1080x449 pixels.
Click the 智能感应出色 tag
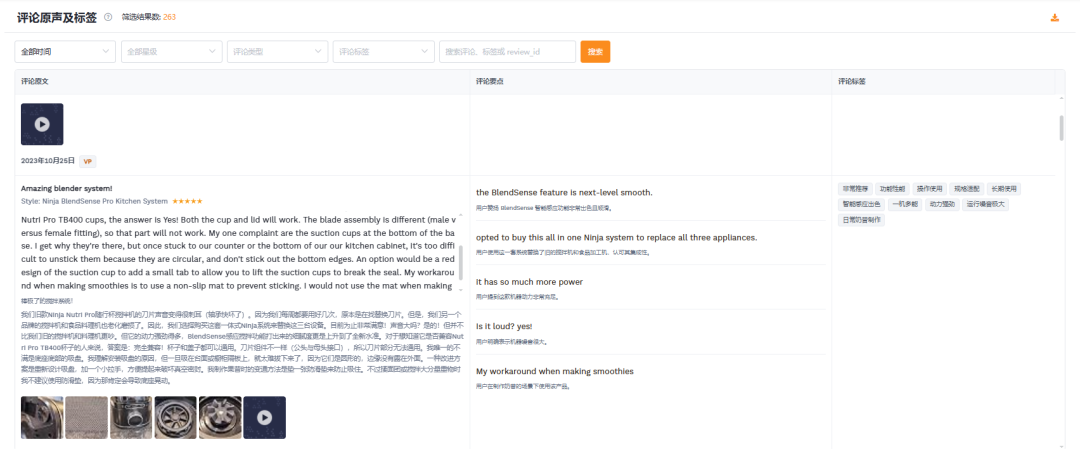(861, 205)
